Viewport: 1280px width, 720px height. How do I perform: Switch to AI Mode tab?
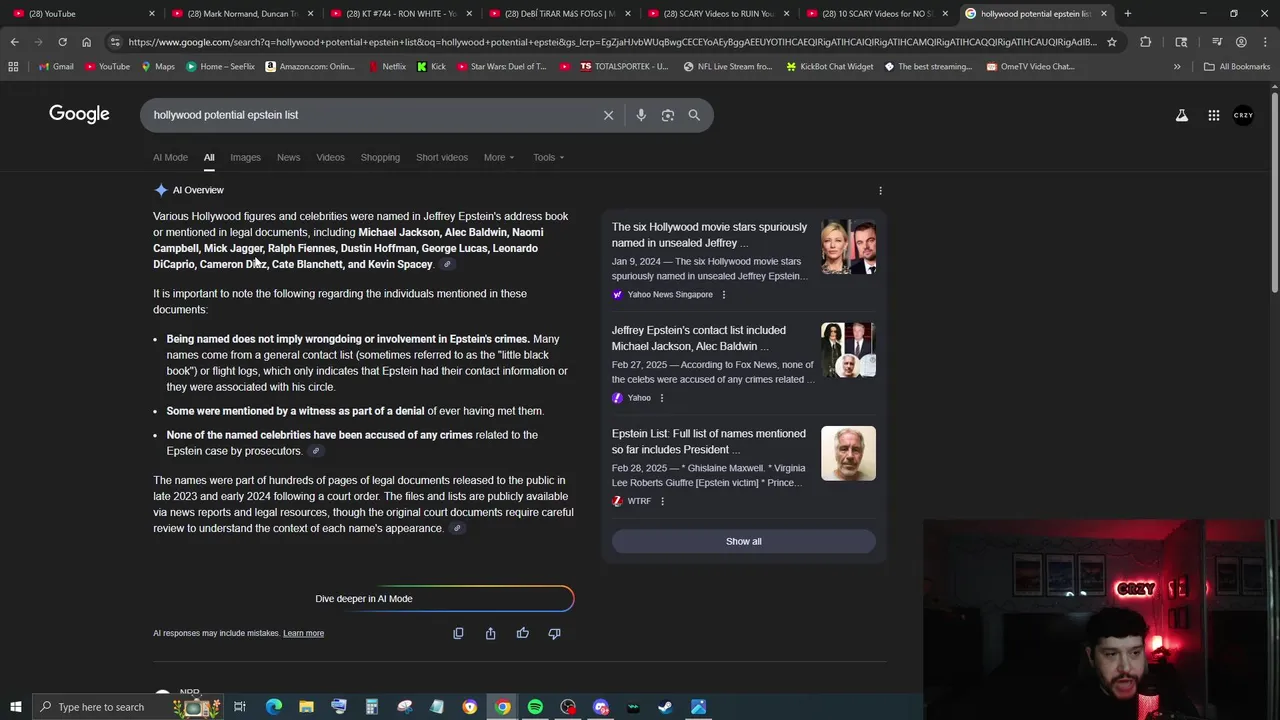[170, 157]
